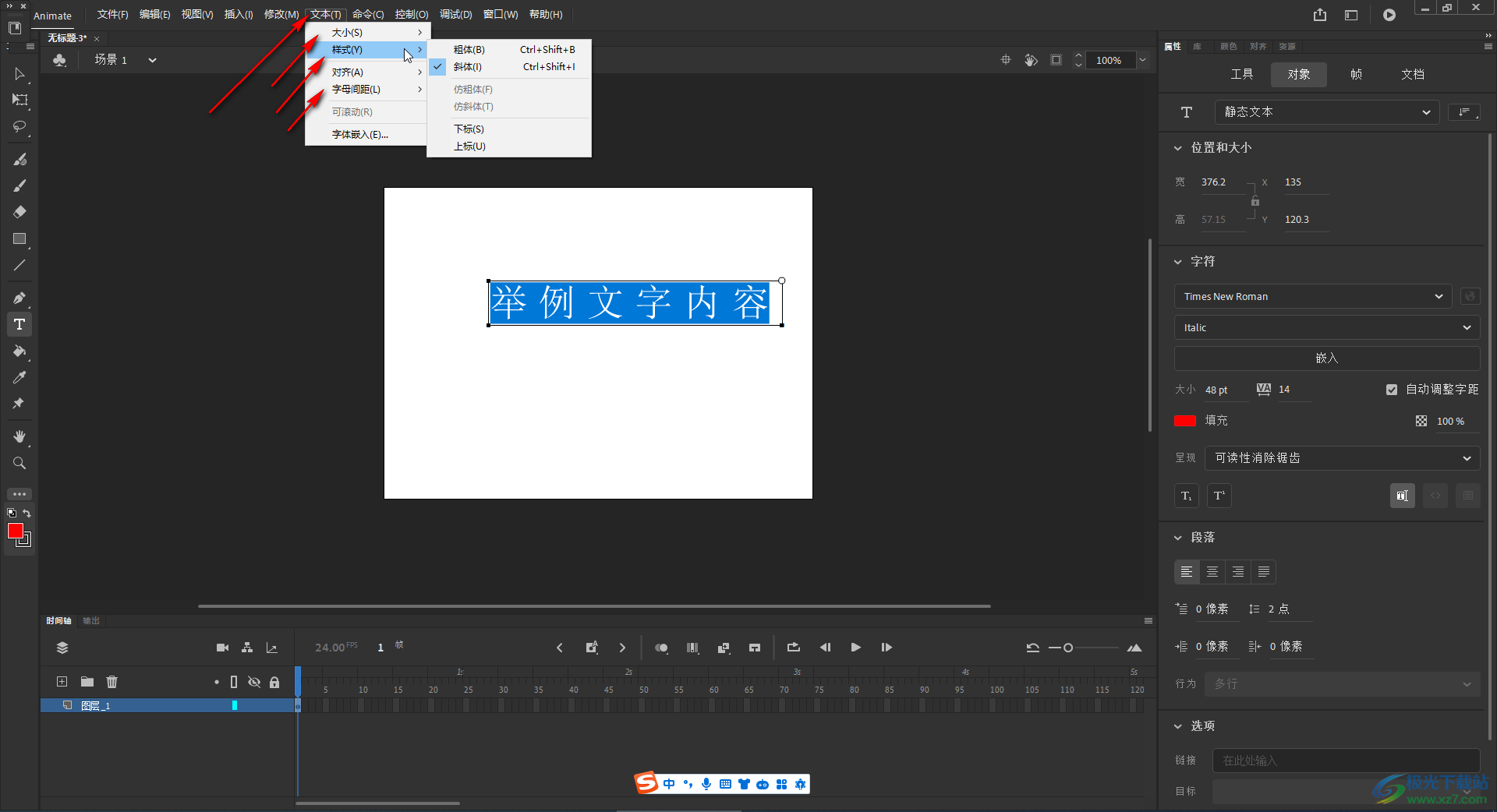Select the Text tool
This screenshot has width=1497, height=812.
19,324
